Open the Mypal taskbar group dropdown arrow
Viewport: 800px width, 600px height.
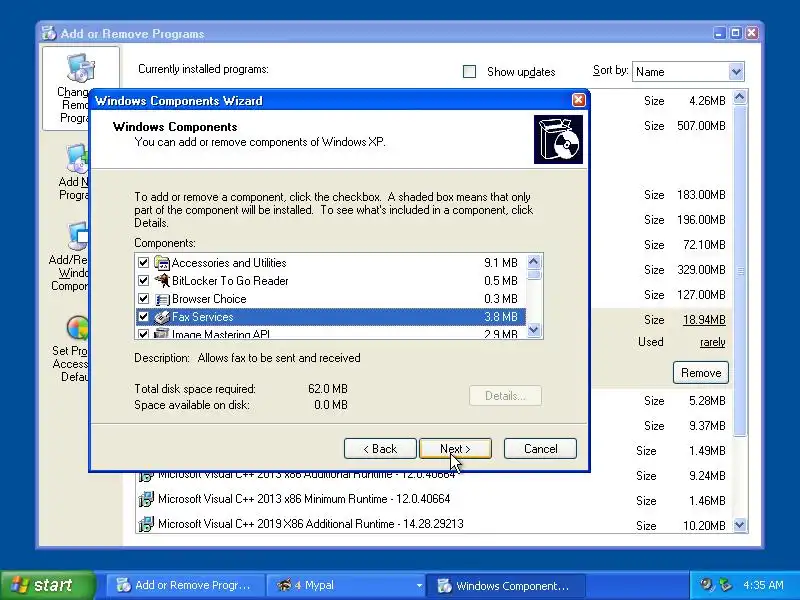419,585
